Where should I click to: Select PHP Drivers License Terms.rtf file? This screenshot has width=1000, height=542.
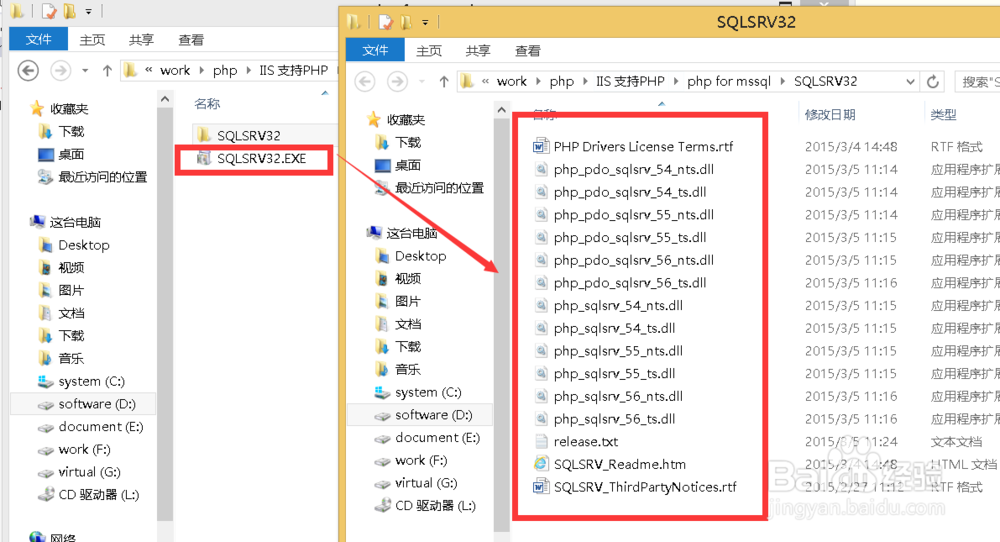tap(643, 147)
